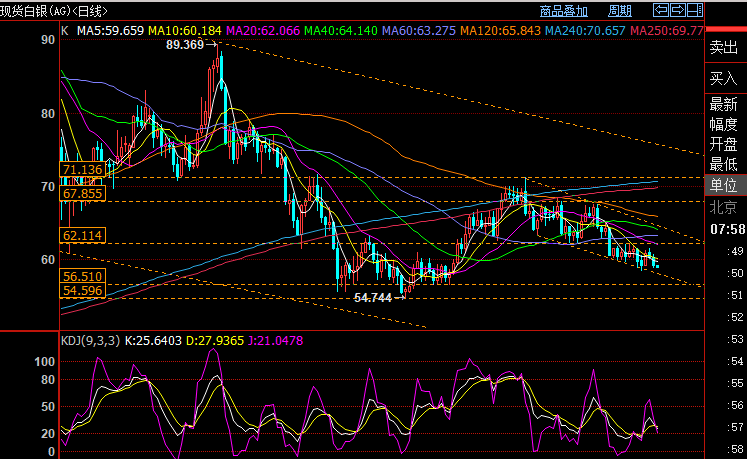The width and height of the screenshot is (747, 459).
Task: Click the MA240:70.657 indicator value
Action: click(x=585, y=31)
